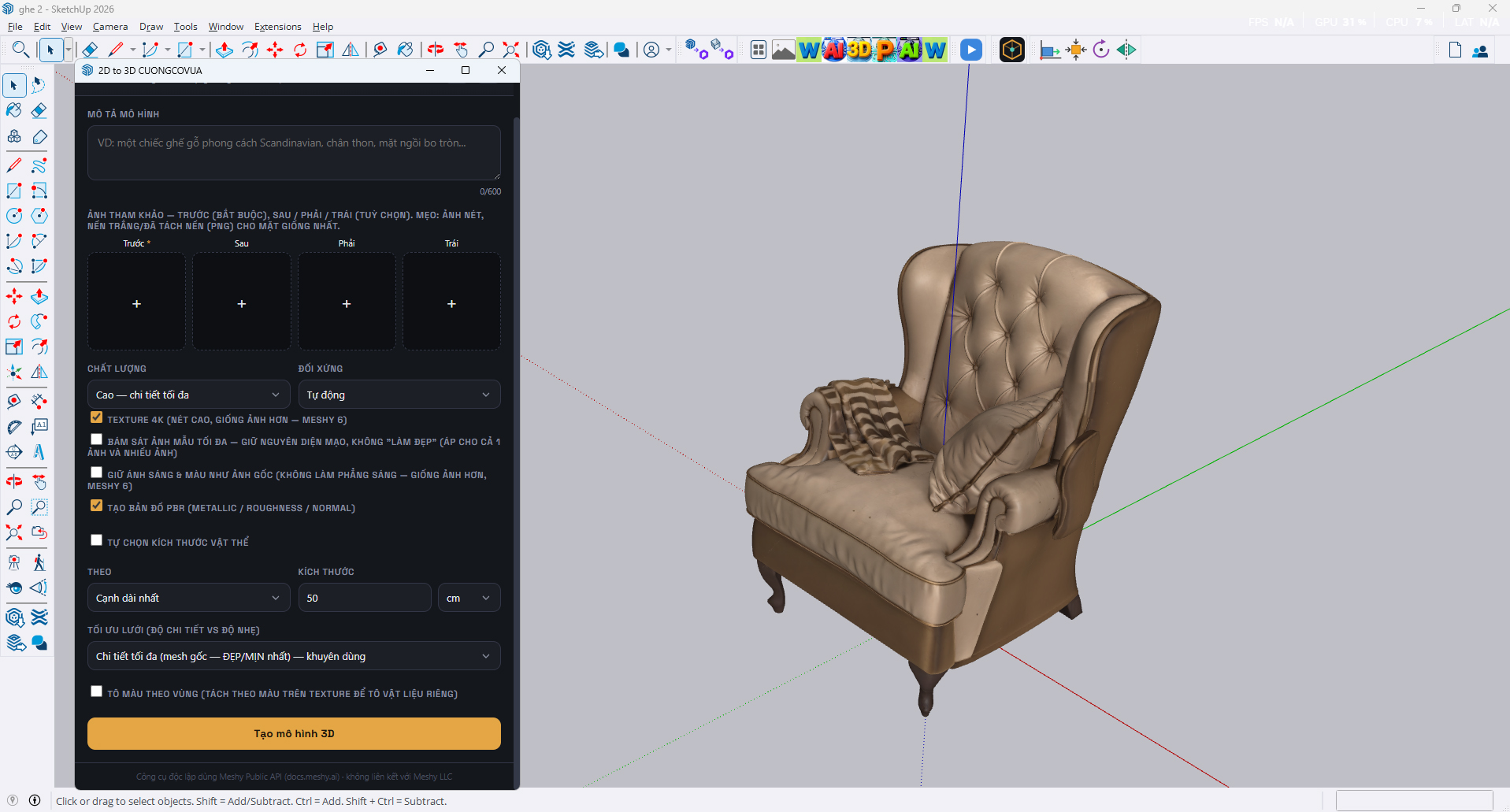Select the Line pencil tool in left toolbar
Viewport: 1510px width, 812px height.
tap(14, 165)
